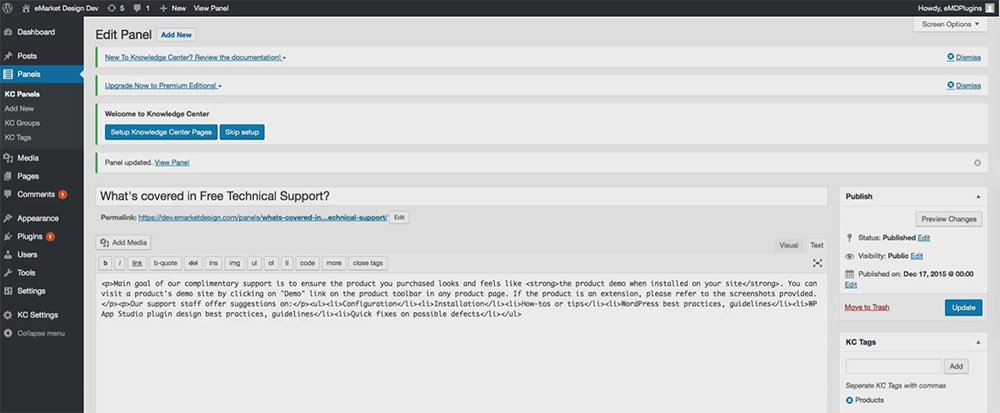Open Appearance in the sidebar
The height and width of the screenshot is (413, 1000).
point(38,218)
